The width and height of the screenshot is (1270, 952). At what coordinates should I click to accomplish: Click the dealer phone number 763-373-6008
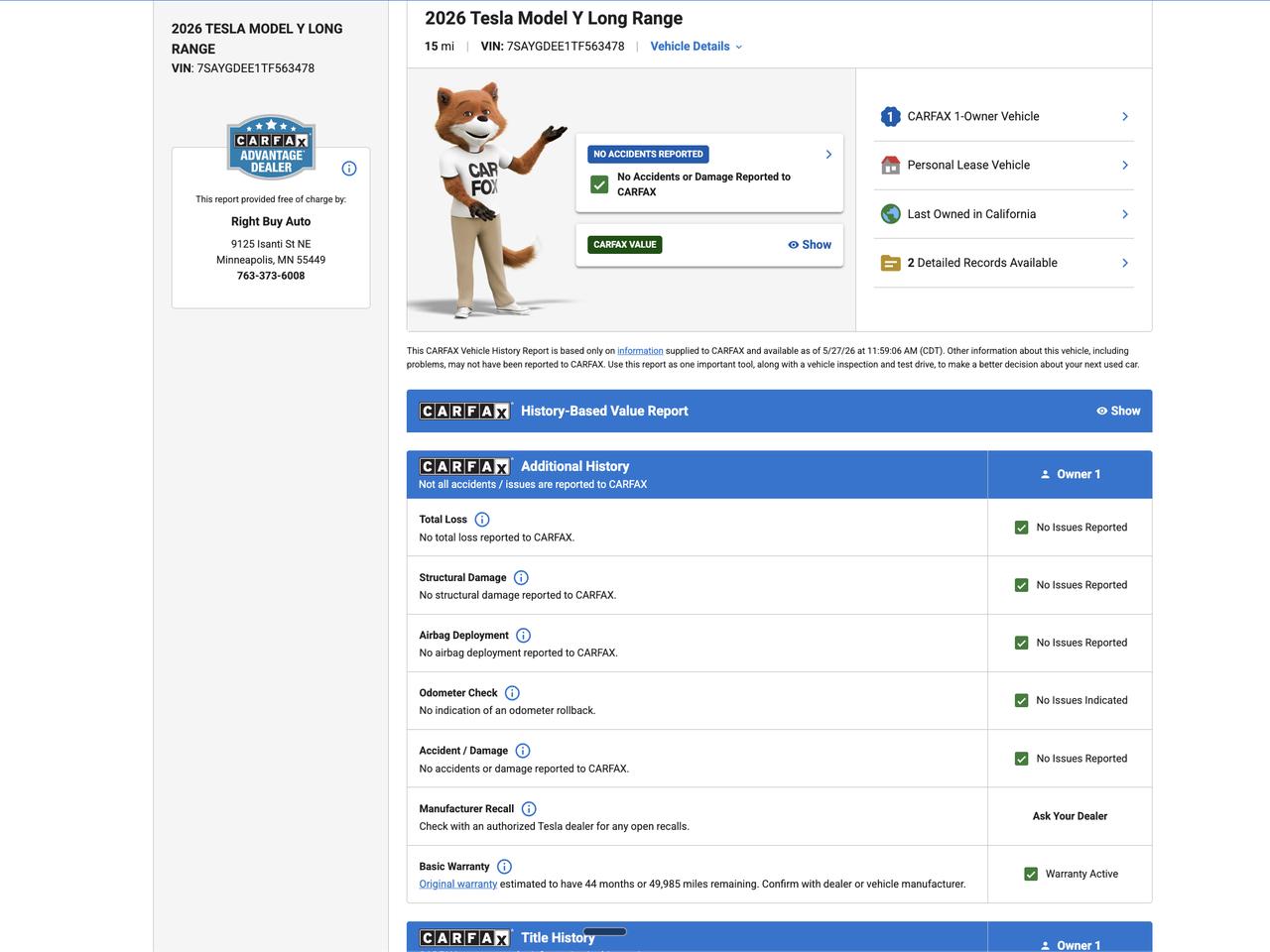[271, 276]
